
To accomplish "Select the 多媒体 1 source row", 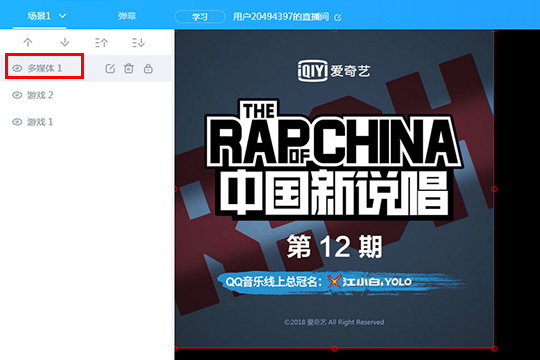I will pyautogui.click(x=86, y=68).
